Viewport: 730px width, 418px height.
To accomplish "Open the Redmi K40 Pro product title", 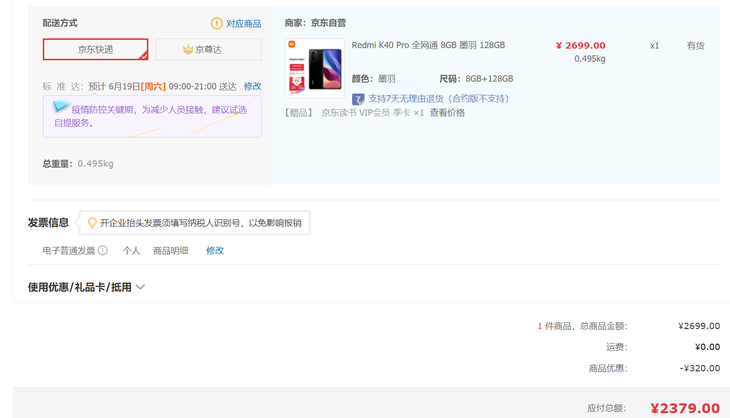I will (x=428, y=46).
